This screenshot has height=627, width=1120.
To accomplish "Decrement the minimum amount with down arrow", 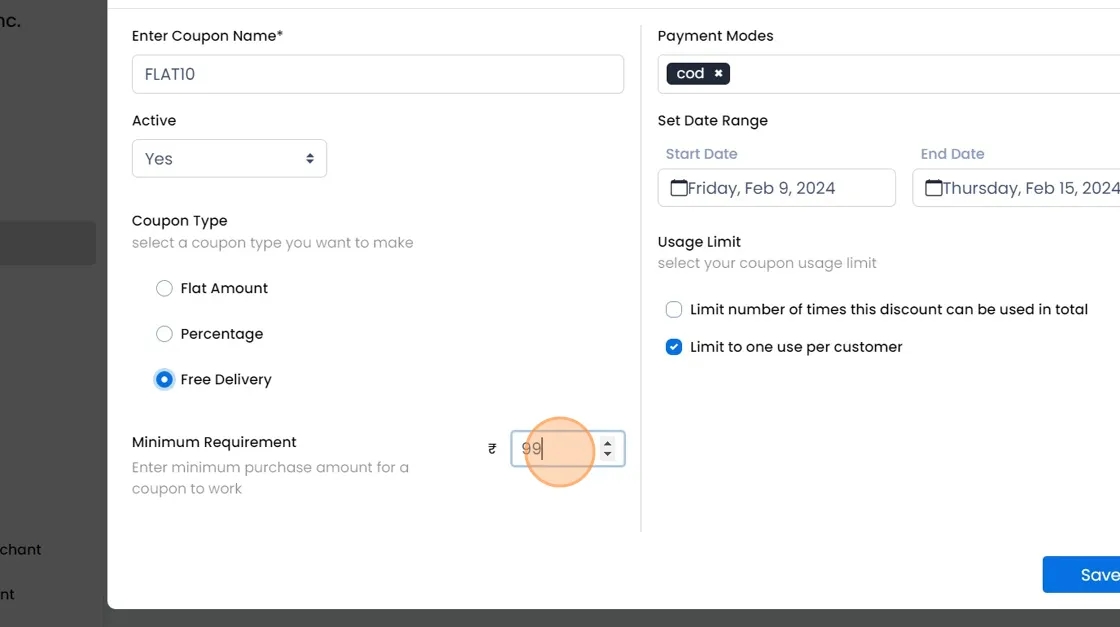I will point(607,455).
